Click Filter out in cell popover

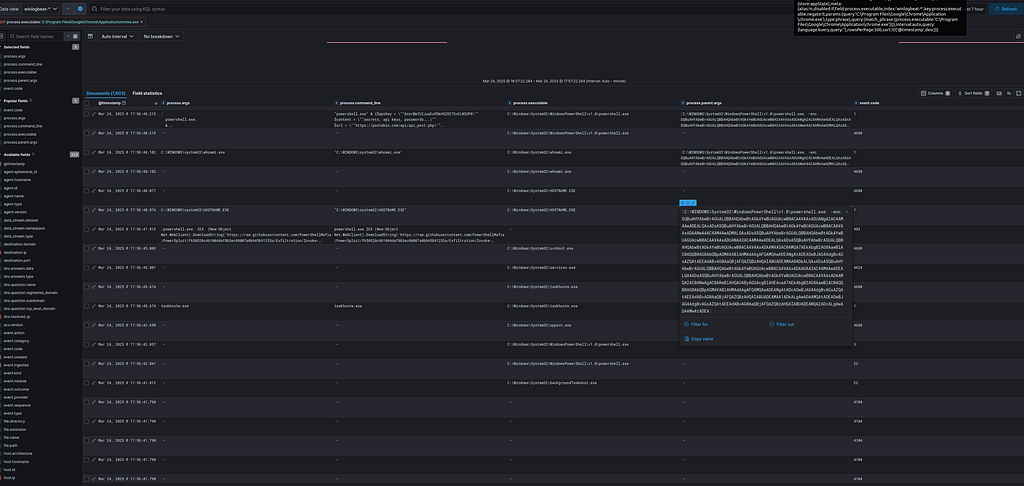pyautogui.click(x=782, y=324)
